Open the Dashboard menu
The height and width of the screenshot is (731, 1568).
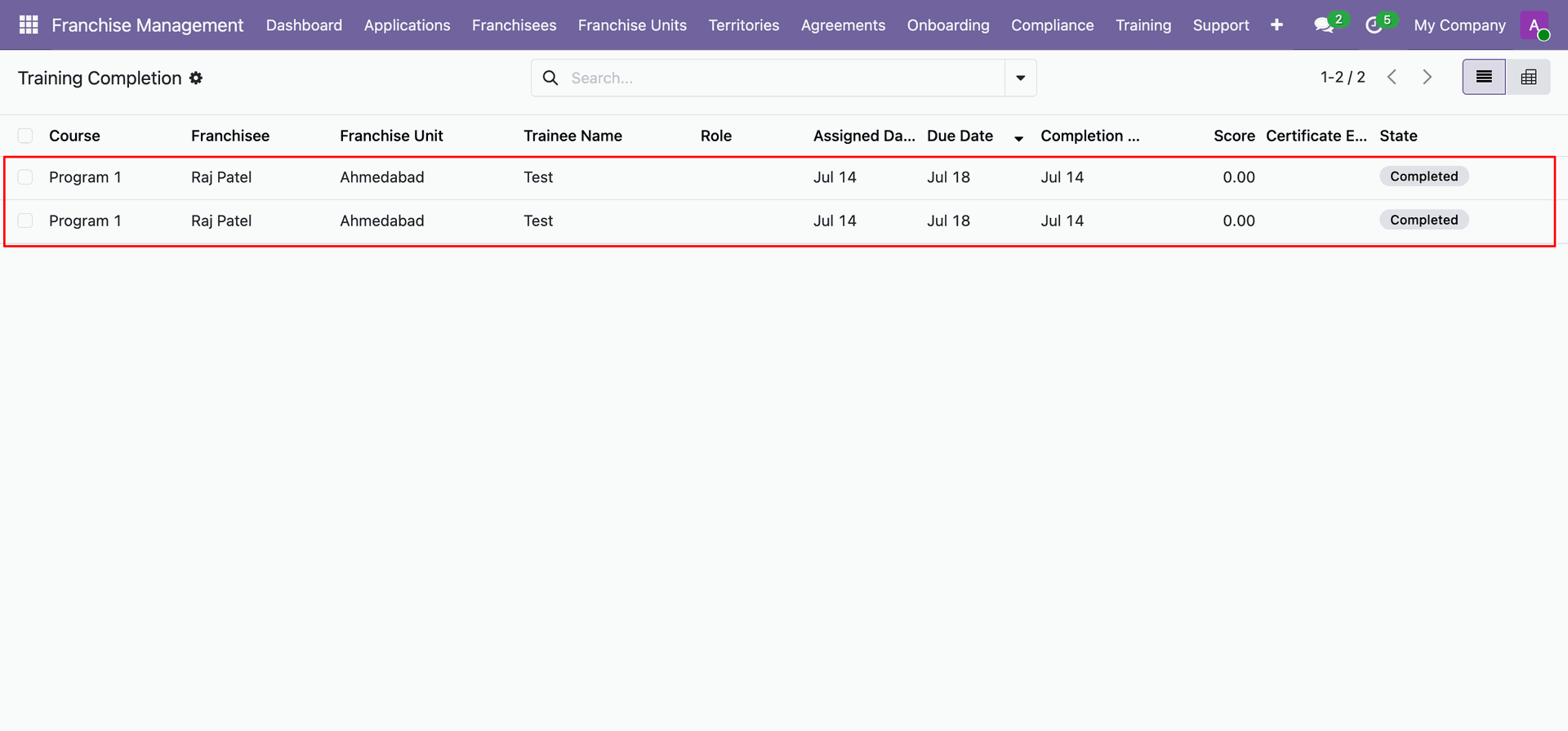point(304,25)
